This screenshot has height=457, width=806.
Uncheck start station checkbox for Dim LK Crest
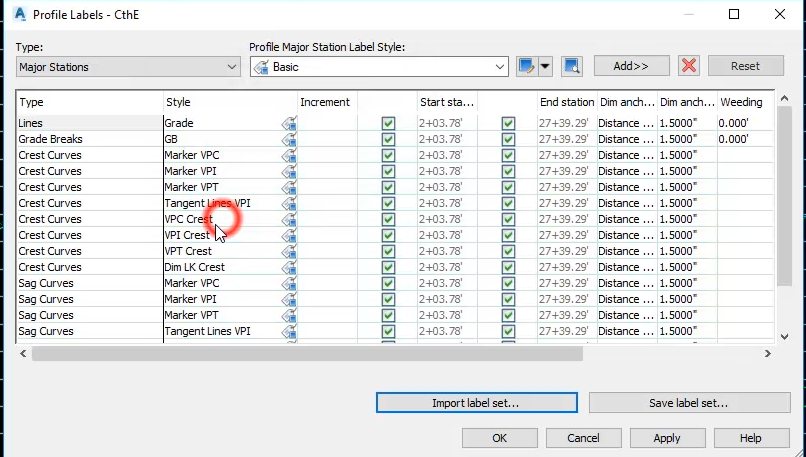coord(388,267)
